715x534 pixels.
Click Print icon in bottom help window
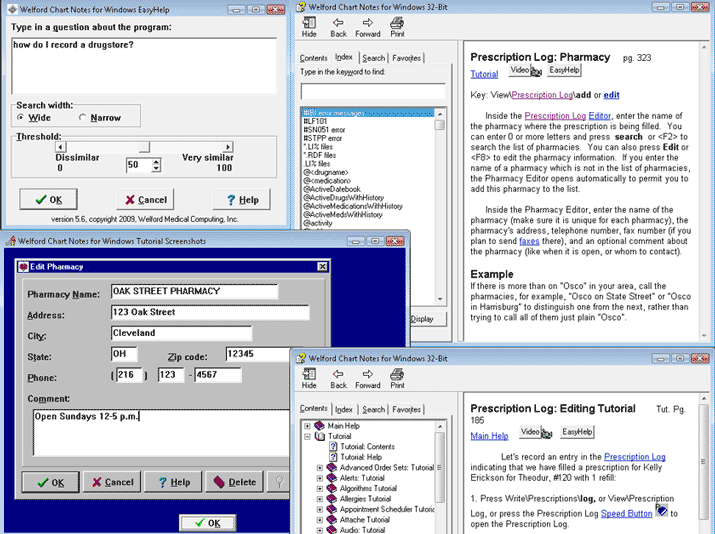(x=397, y=374)
